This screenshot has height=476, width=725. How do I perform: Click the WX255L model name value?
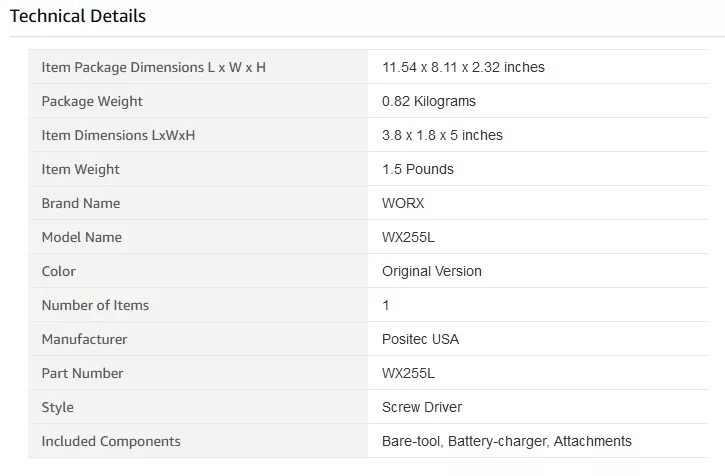[x=408, y=237]
